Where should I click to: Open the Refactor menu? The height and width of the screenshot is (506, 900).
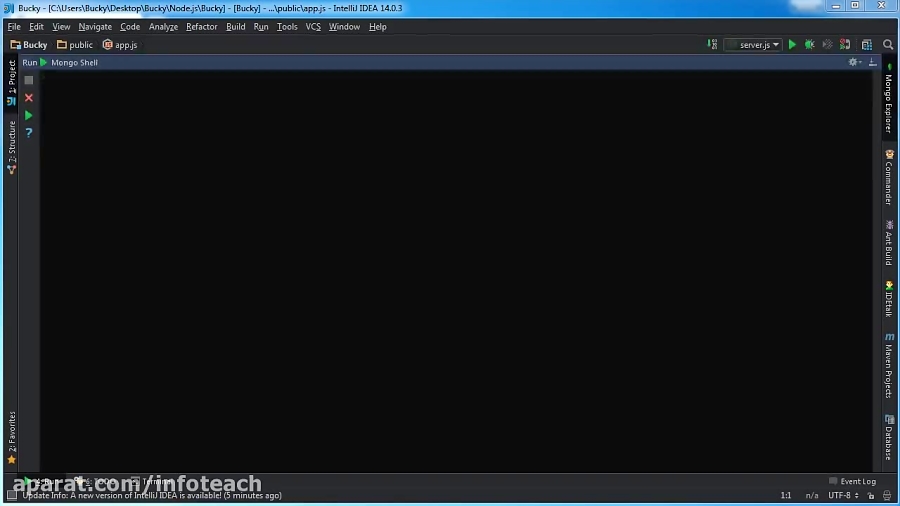[201, 27]
